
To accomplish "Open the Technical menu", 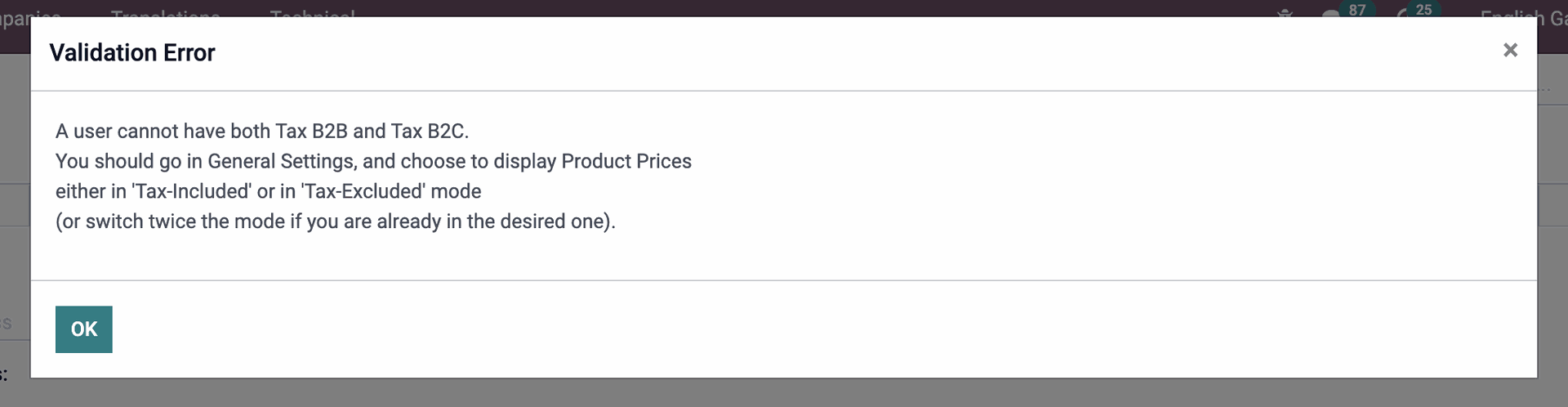I will click(x=312, y=14).
